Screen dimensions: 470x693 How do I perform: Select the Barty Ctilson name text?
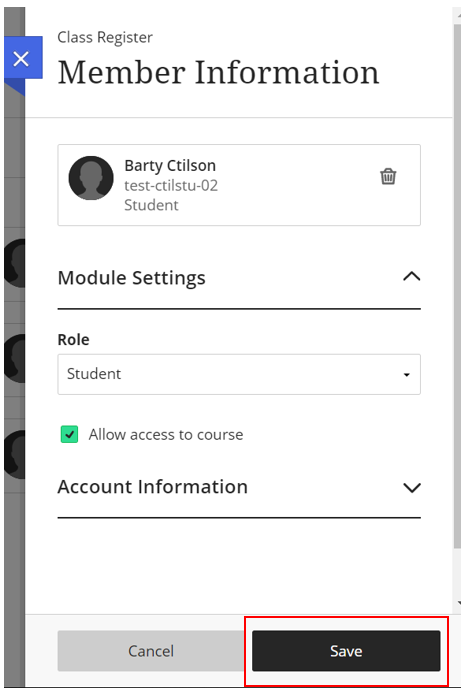[170, 165]
